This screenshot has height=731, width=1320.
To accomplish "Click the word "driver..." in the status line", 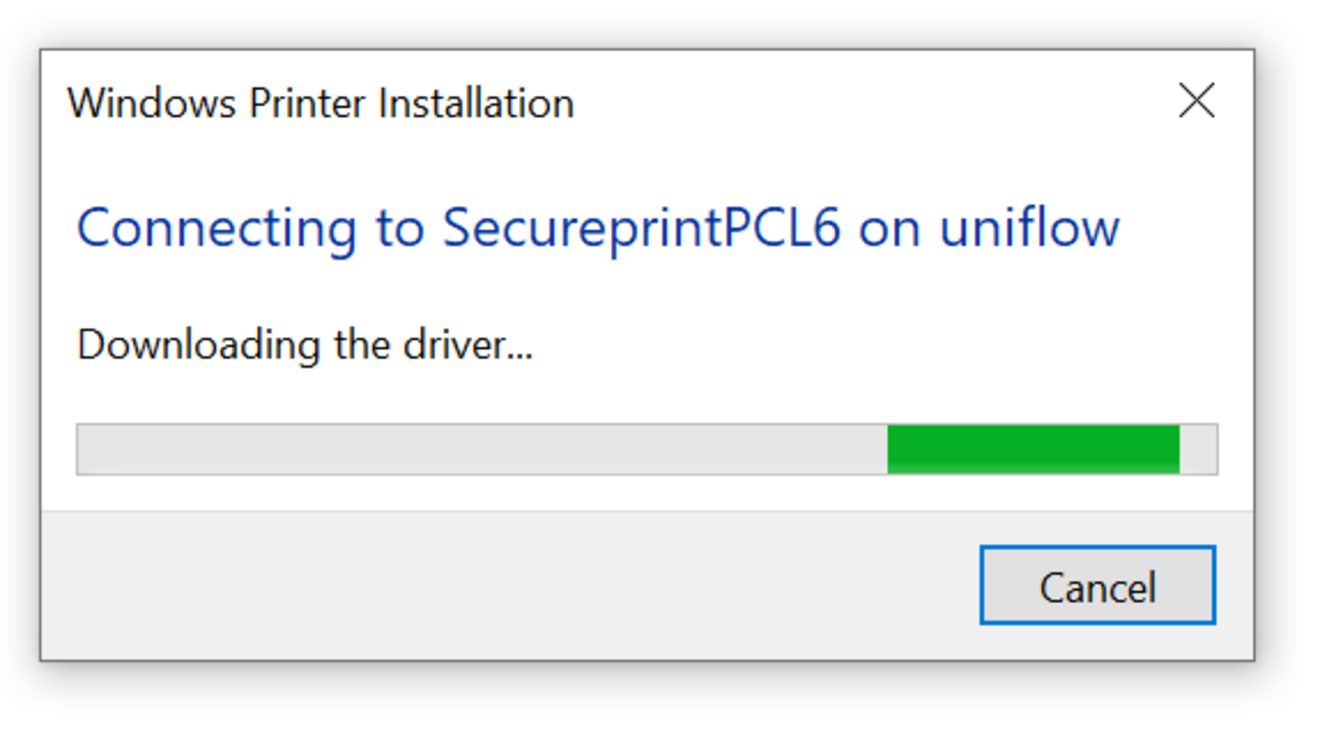I will tap(466, 345).
